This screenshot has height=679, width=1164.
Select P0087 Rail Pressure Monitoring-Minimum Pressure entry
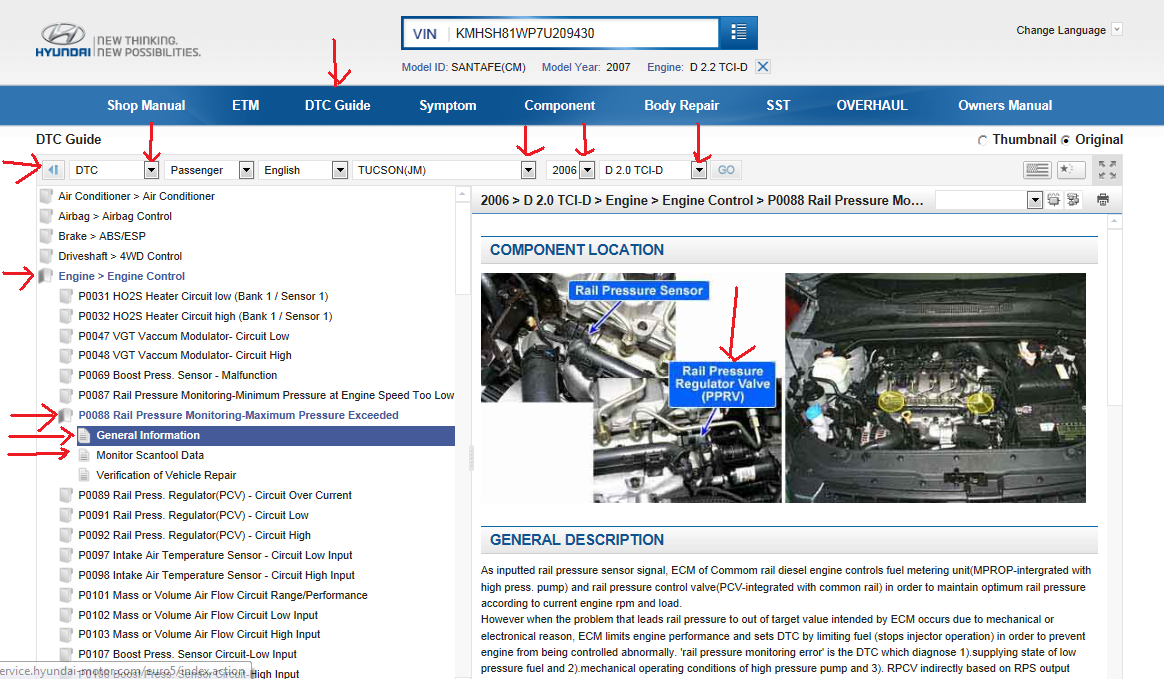266,396
